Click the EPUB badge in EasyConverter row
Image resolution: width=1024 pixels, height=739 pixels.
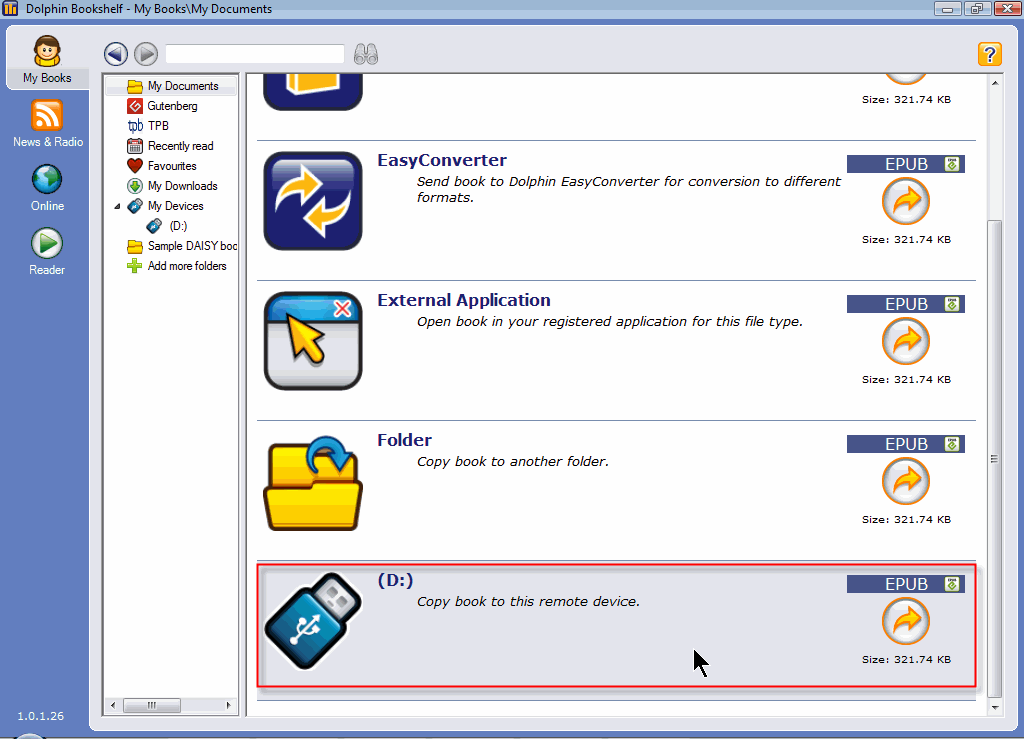pyautogui.click(x=906, y=164)
